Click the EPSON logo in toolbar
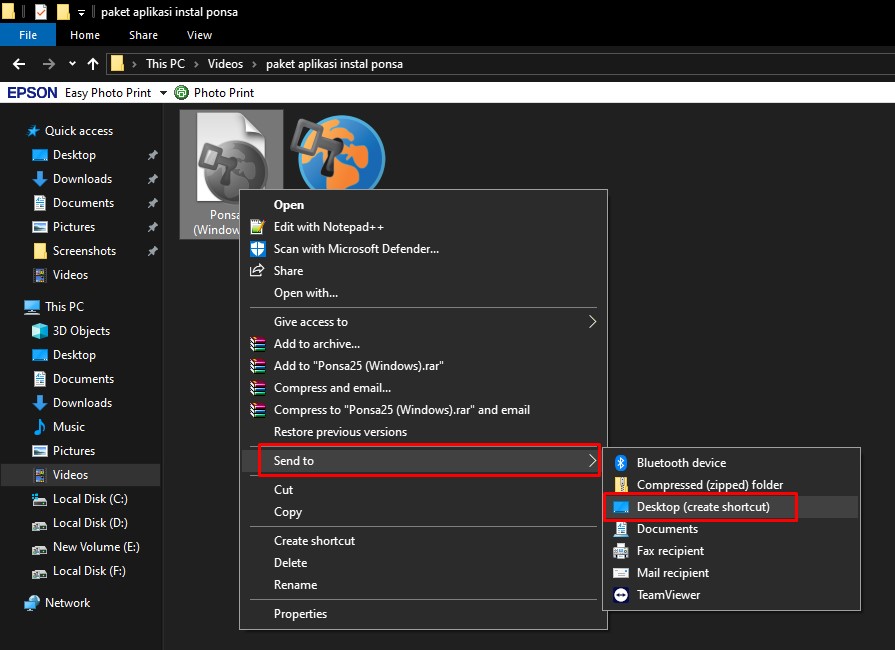 click(32, 92)
